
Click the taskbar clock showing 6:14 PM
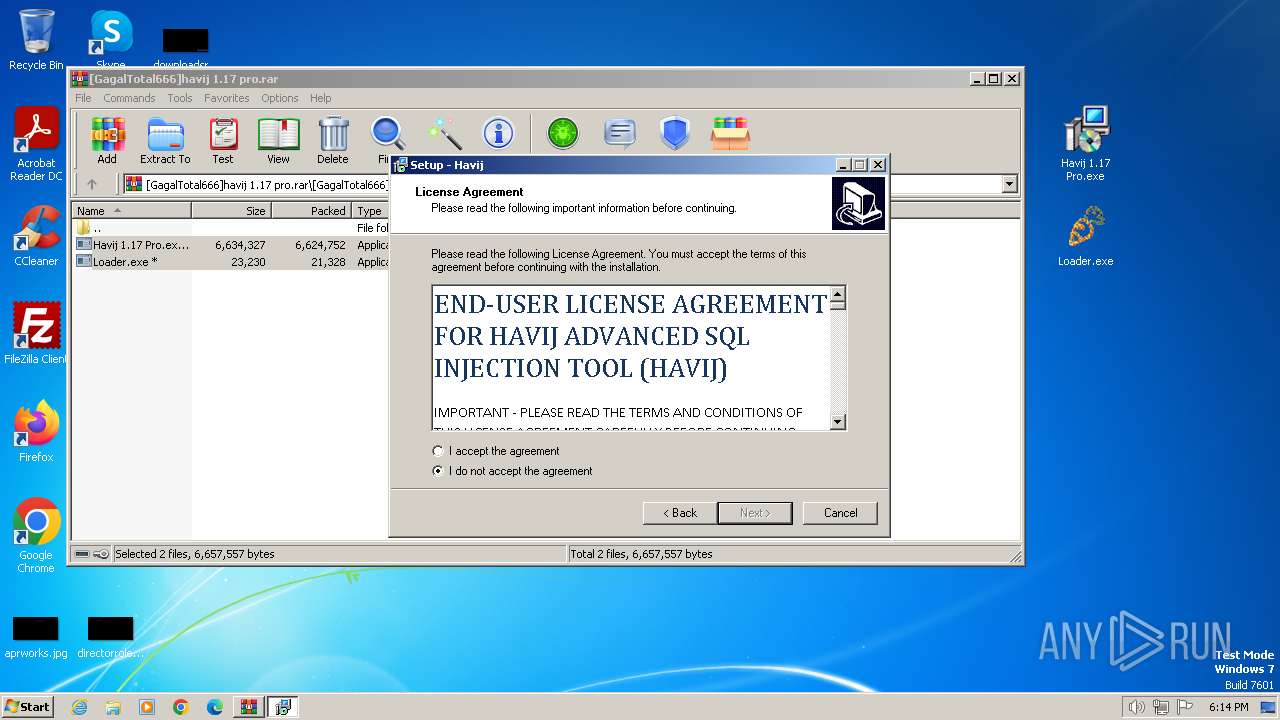tap(1228, 707)
